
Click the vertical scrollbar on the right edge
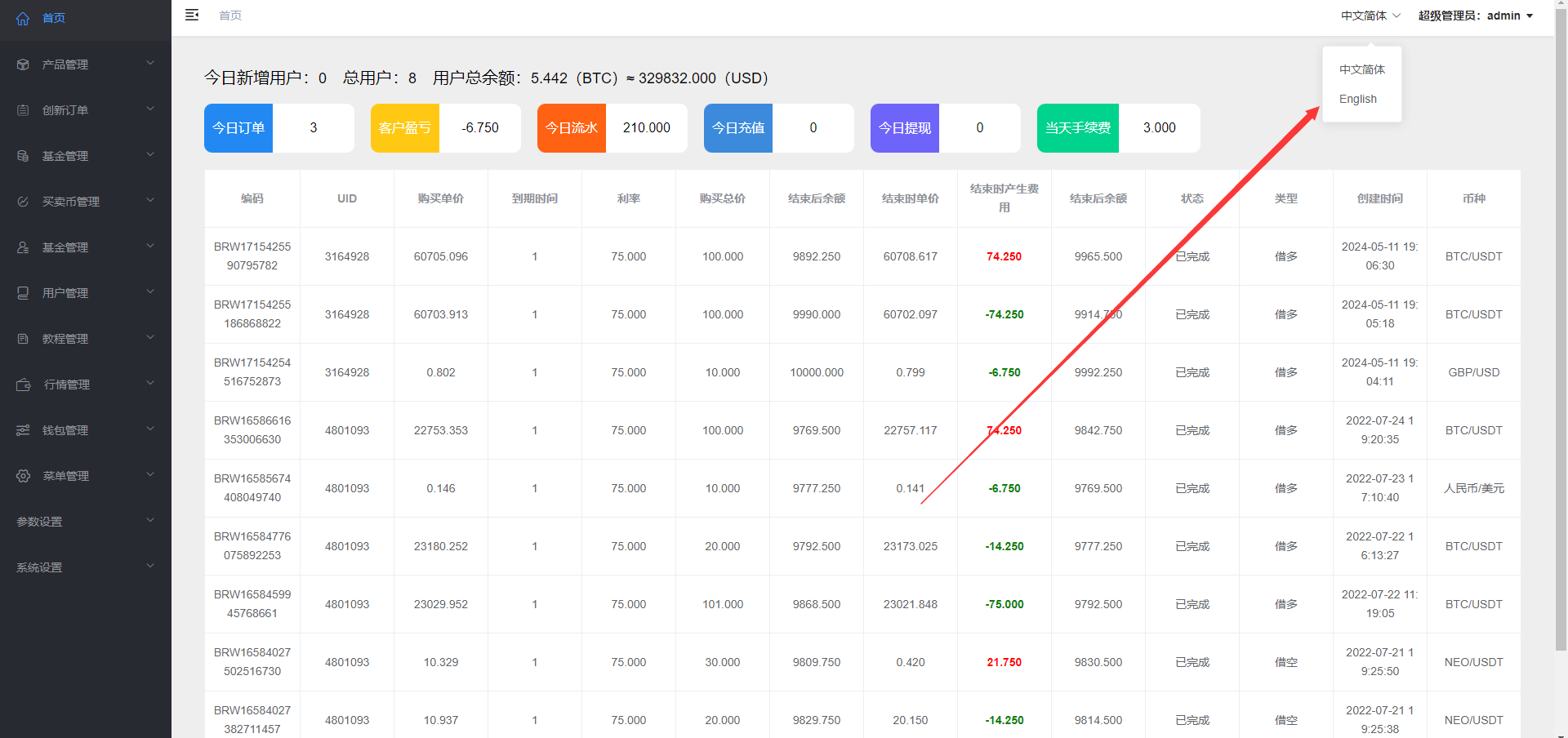tap(1561, 327)
